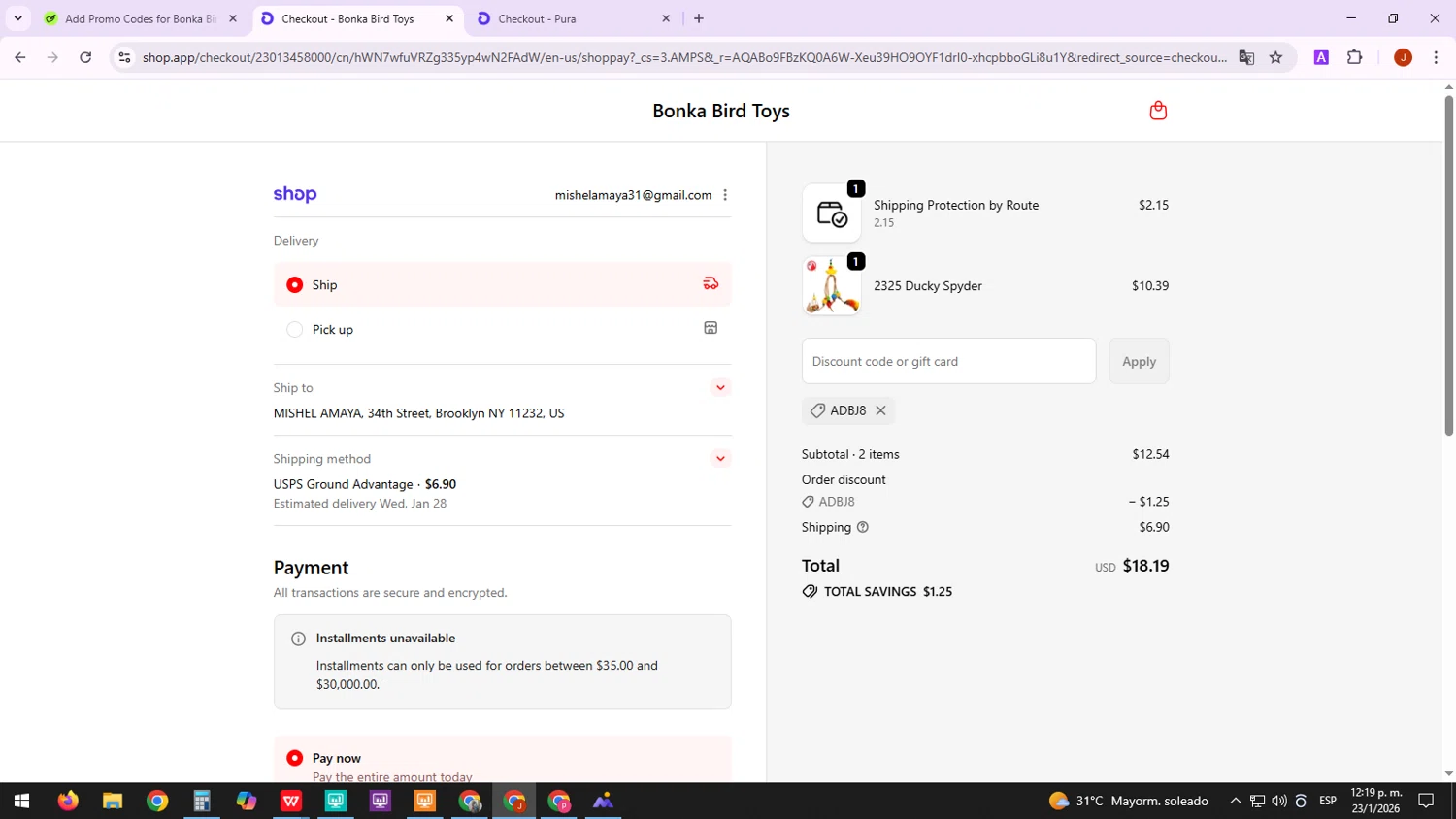The height and width of the screenshot is (819, 1456).
Task: Reload the checkout page
Action: pyautogui.click(x=85, y=57)
